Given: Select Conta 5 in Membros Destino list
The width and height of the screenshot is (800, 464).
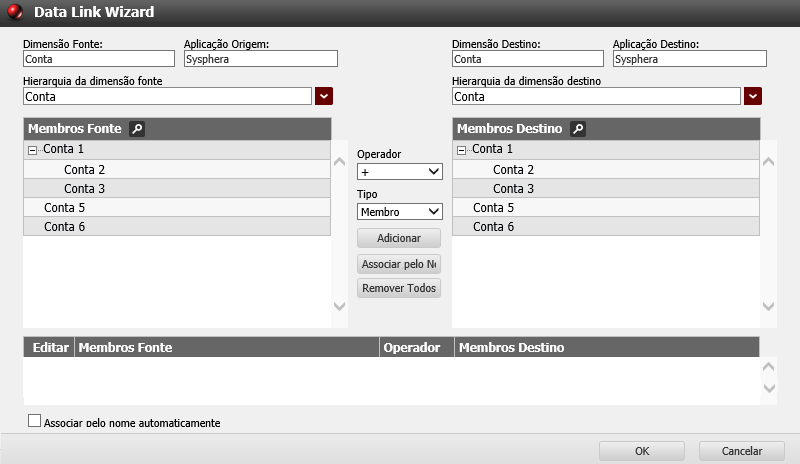Looking at the screenshot, I should [493, 208].
